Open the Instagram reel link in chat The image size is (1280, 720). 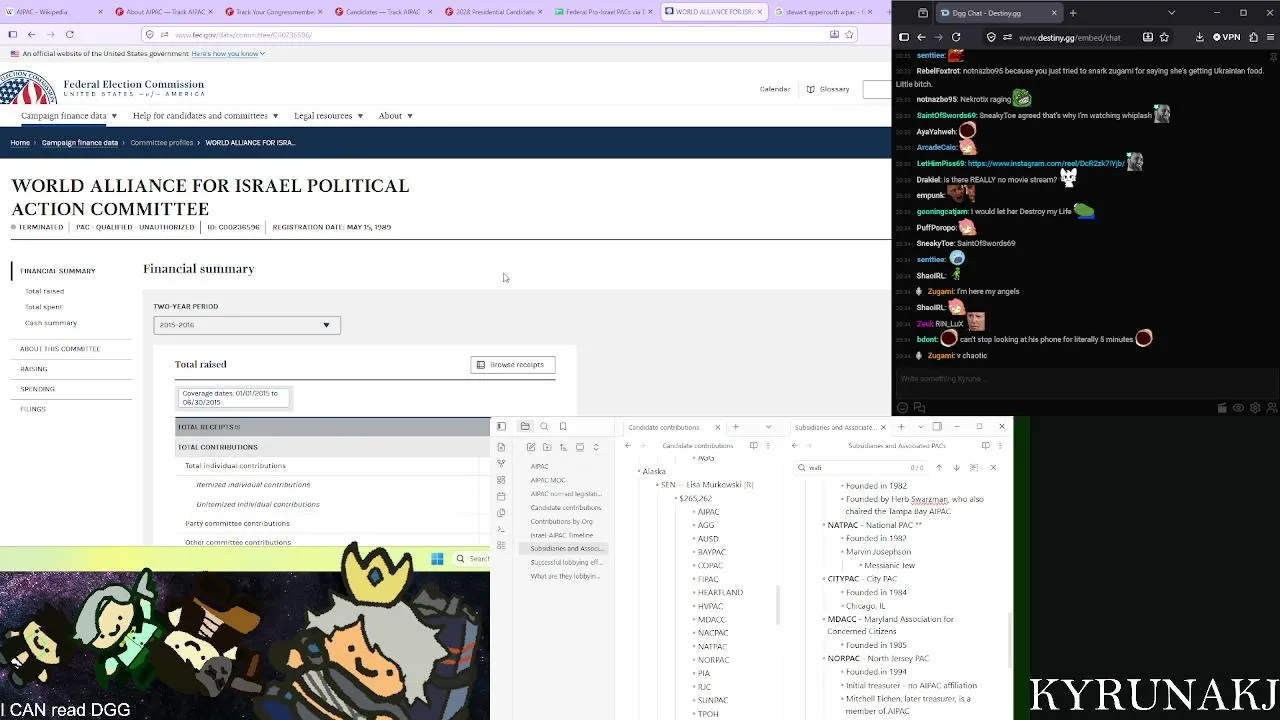click(x=1046, y=163)
